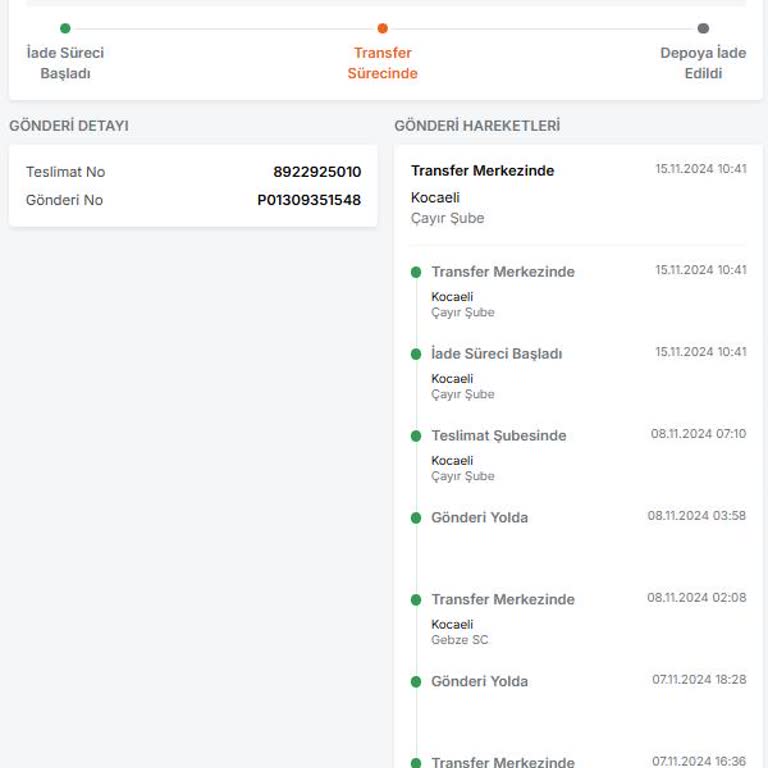Click shipment number P01309351548
Image resolution: width=768 pixels, height=768 pixels.
tap(309, 200)
